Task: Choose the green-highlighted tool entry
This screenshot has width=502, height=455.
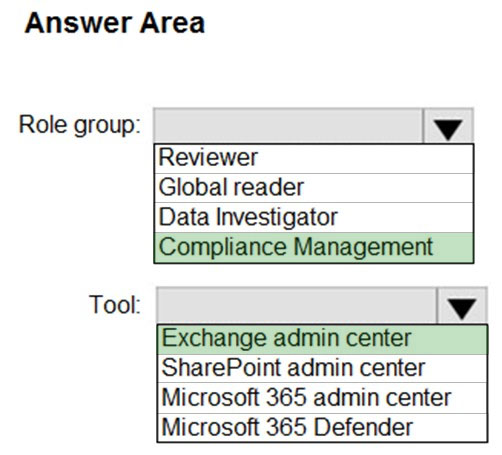Action: (322, 339)
